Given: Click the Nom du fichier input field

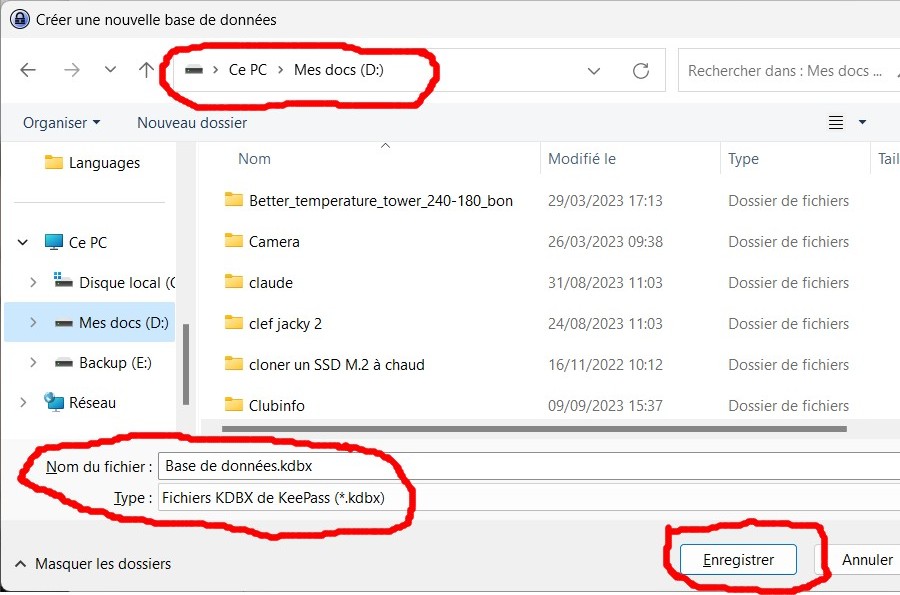Looking at the screenshot, I should pos(520,466).
